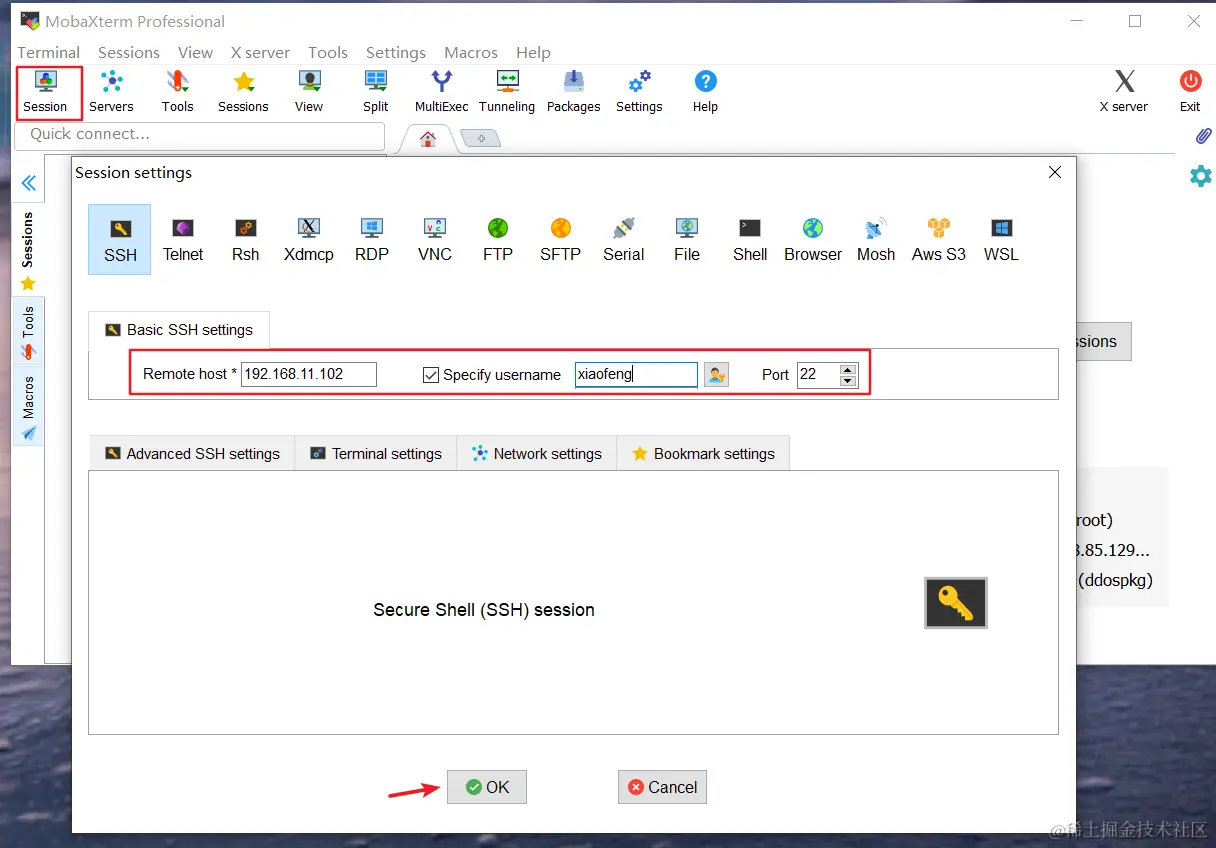Click the user credentials manager icon

coord(716,375)
